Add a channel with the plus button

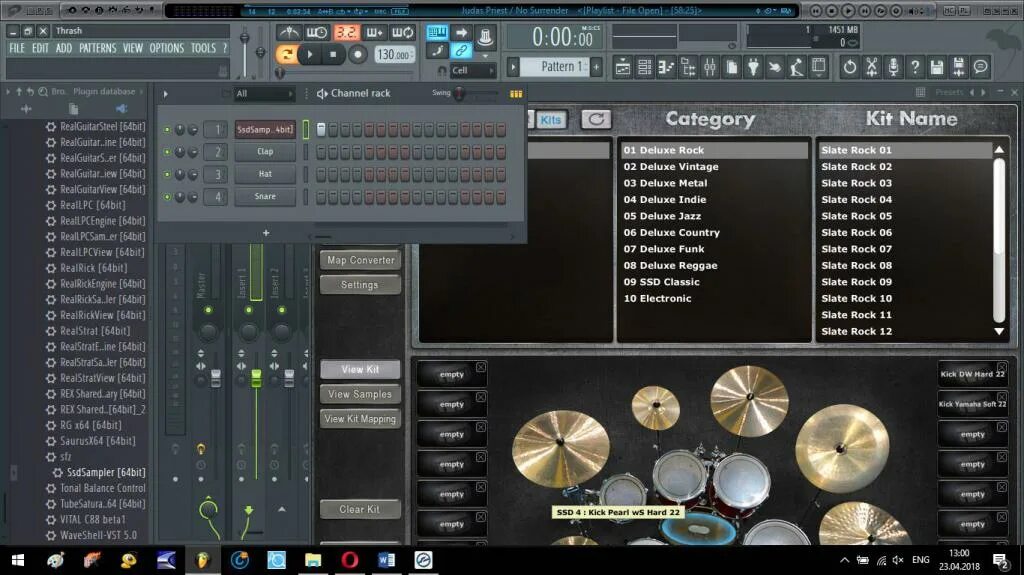[x=266, y=233]
